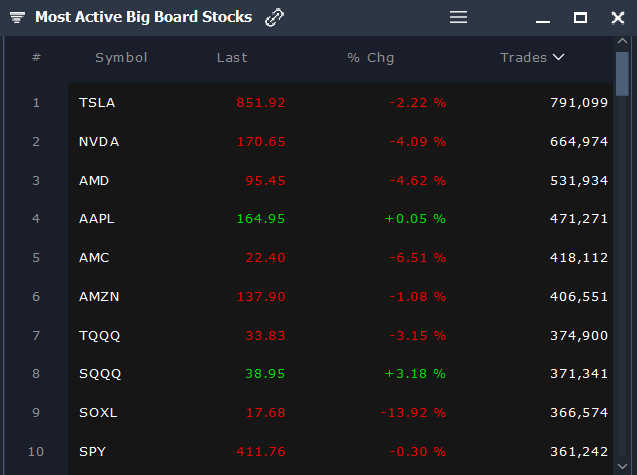Screen dimensions: 637x475
Task: Select the TQQQ symbol
Action: point(100,336)
